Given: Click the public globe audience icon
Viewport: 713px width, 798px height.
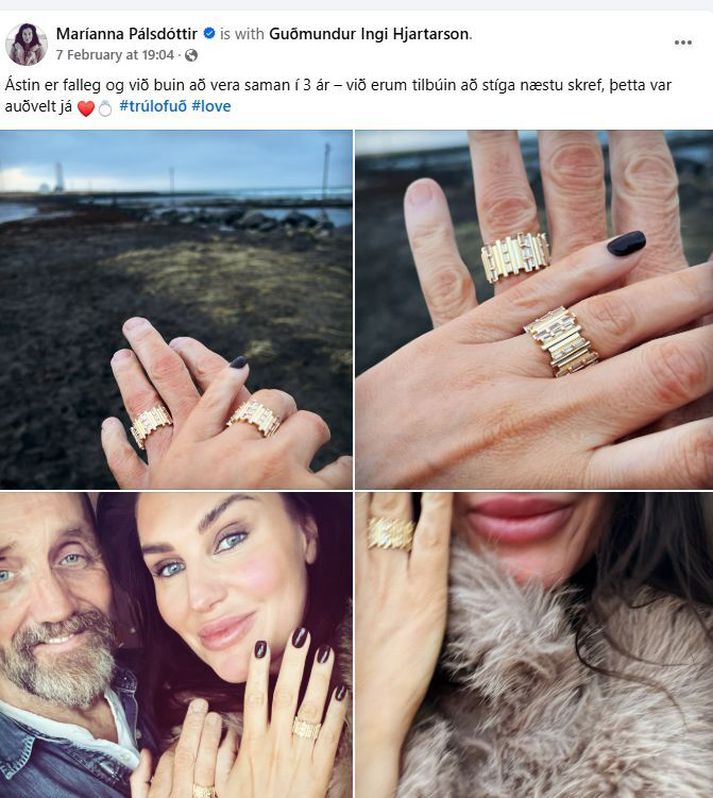Looking at the screenshot, I should pyautogui.click(x=191, y=55).
